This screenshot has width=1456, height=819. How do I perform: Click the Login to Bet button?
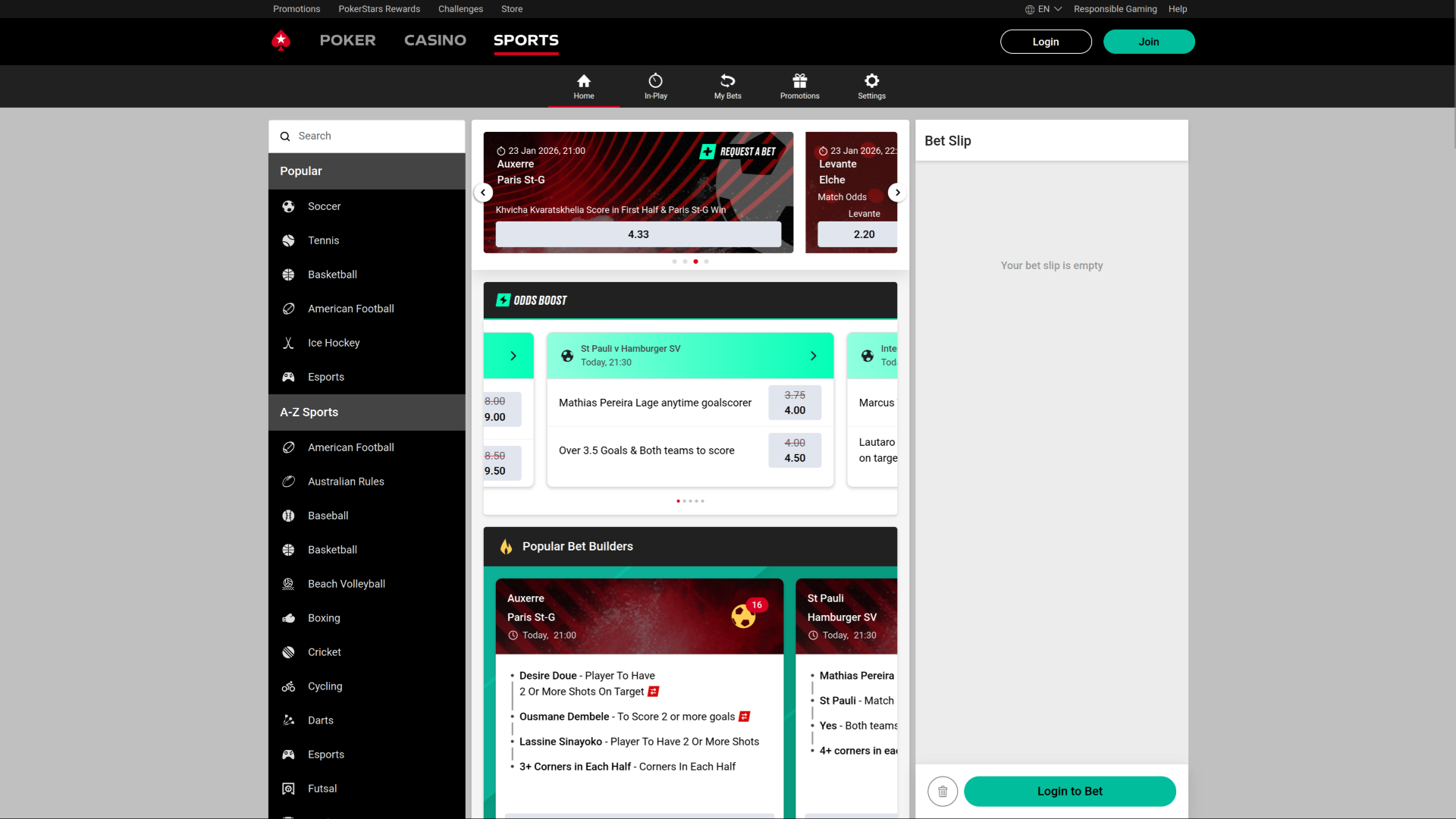pos(1069,791)
